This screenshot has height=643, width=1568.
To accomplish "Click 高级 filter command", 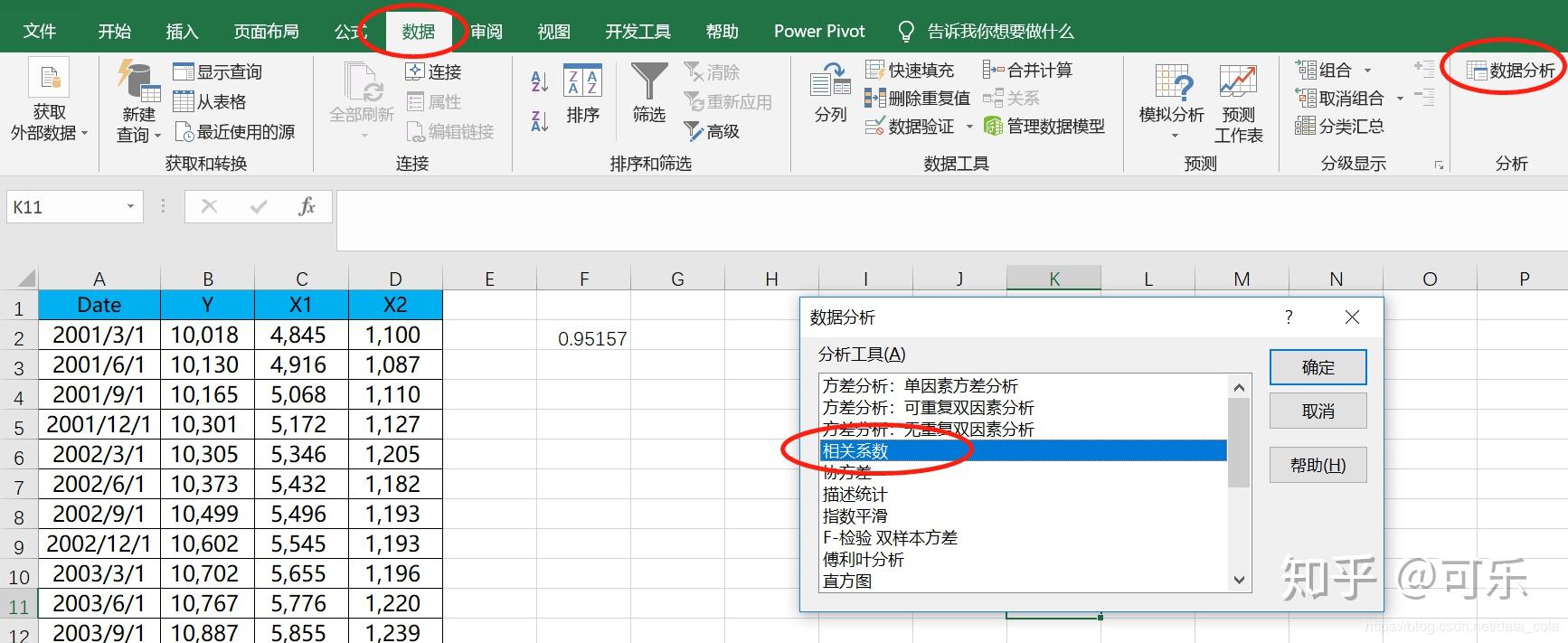I will click(x=712, y=132).
